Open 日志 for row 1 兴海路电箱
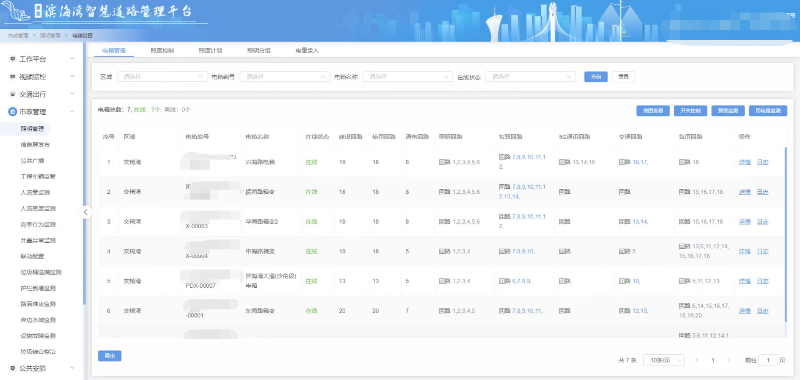Screen dimensions: 800x380 [762, 162]
